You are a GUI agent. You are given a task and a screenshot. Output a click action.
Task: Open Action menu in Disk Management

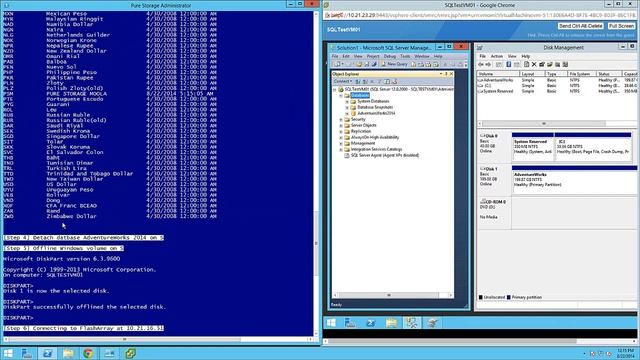497,56
